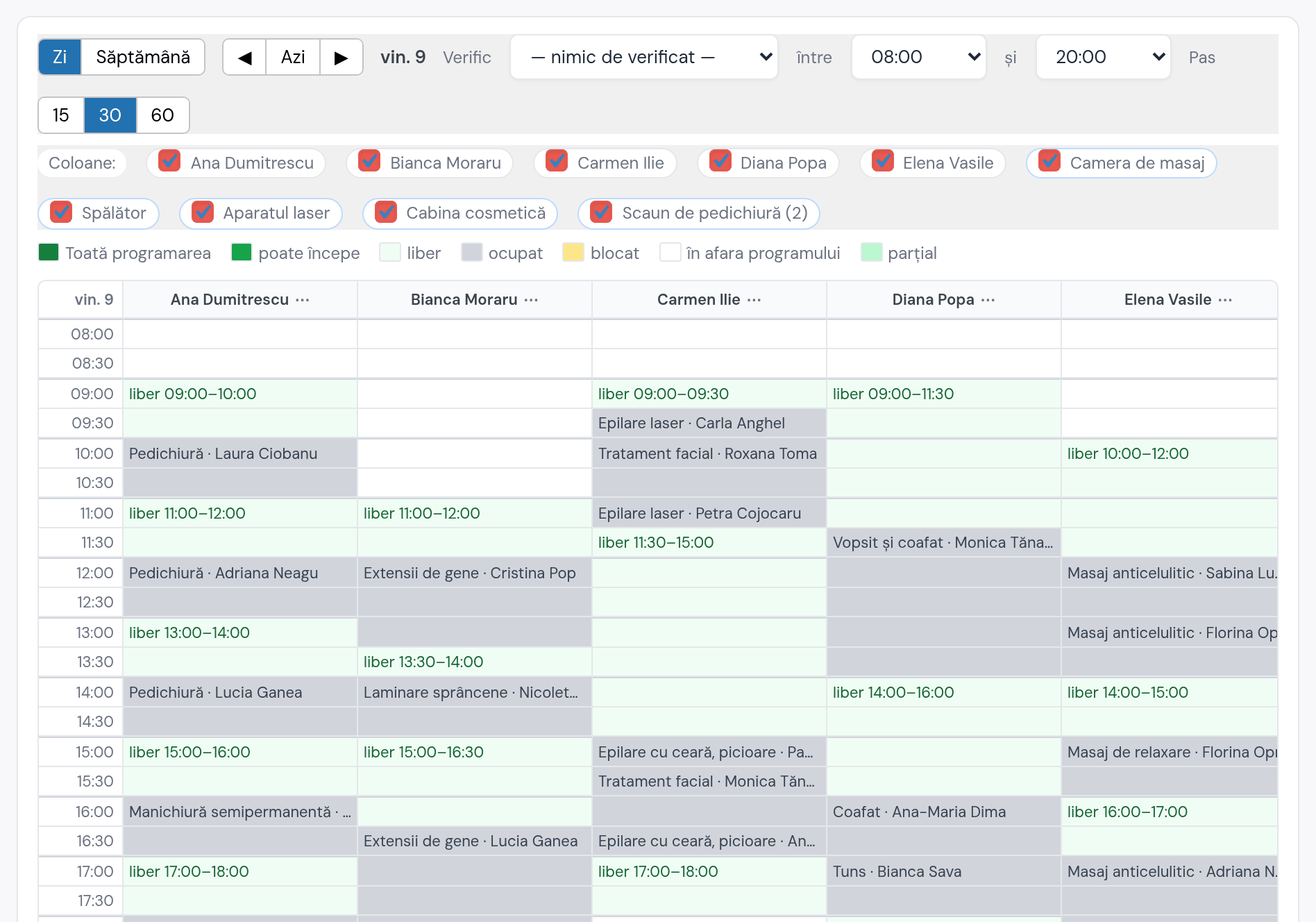The height and width of the screenshot is (922, 1316).
Task: Toggle Scaun de pedichiură (2) checkbox
Action: pyautogui.click(x=601, y=211)
